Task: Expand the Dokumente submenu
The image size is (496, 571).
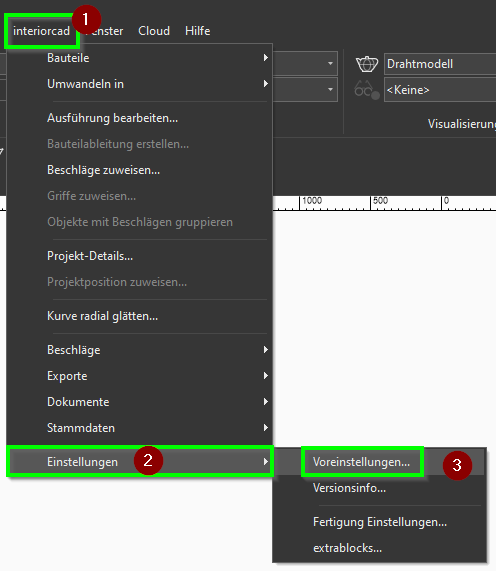Action: coord(139,402)
